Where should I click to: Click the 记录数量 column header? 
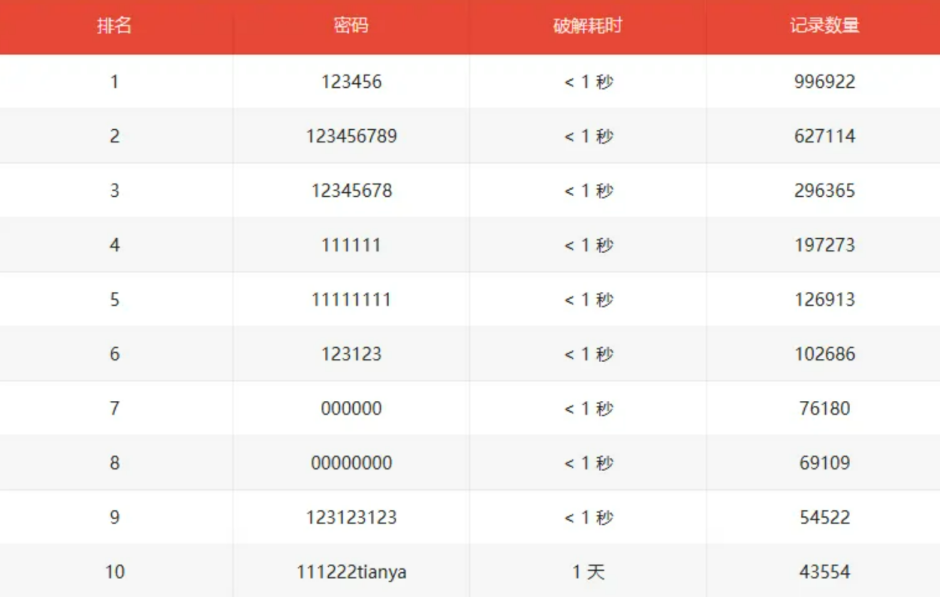point(824,26)
